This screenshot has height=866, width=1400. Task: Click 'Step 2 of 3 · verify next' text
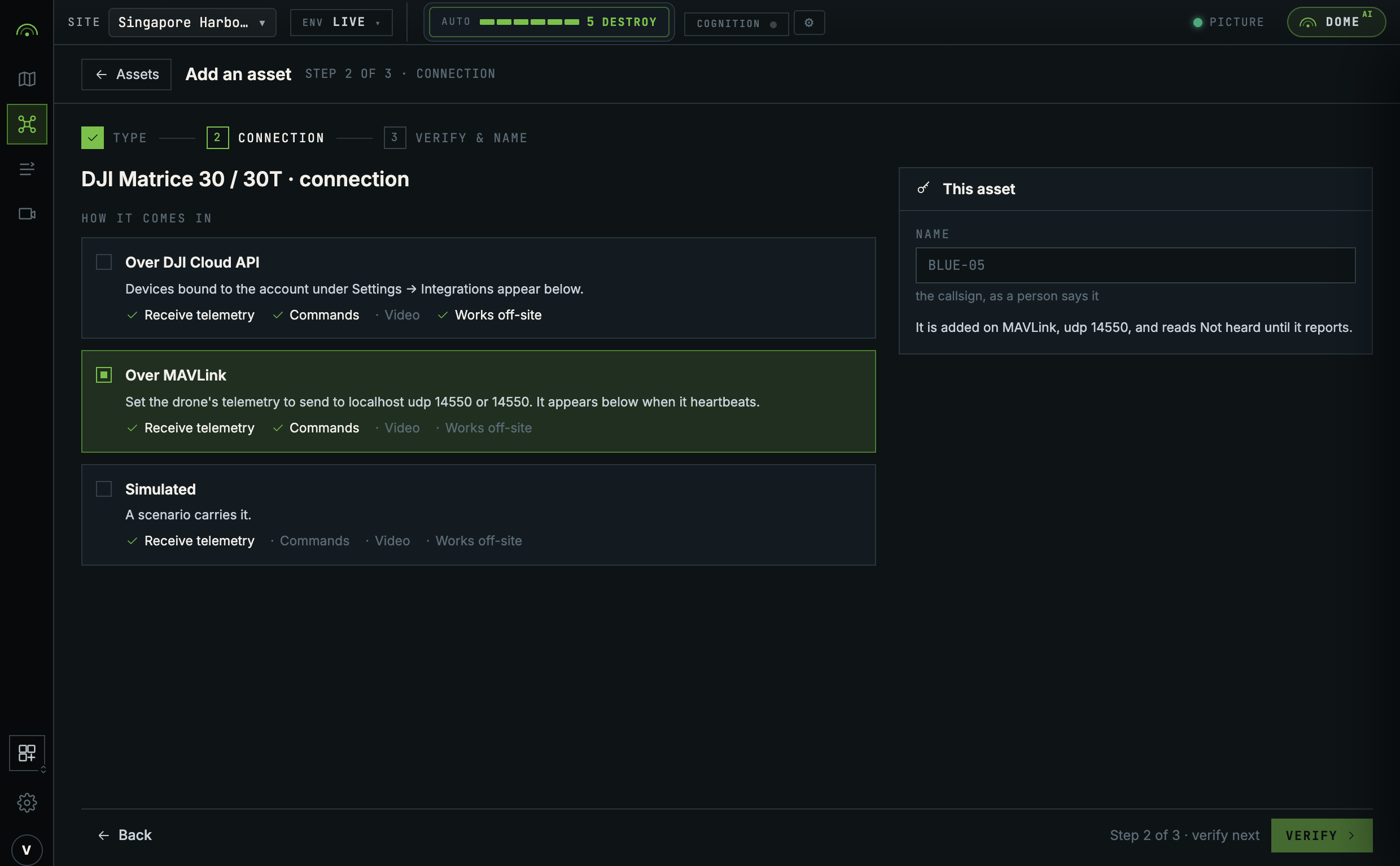pos(1184,836)
